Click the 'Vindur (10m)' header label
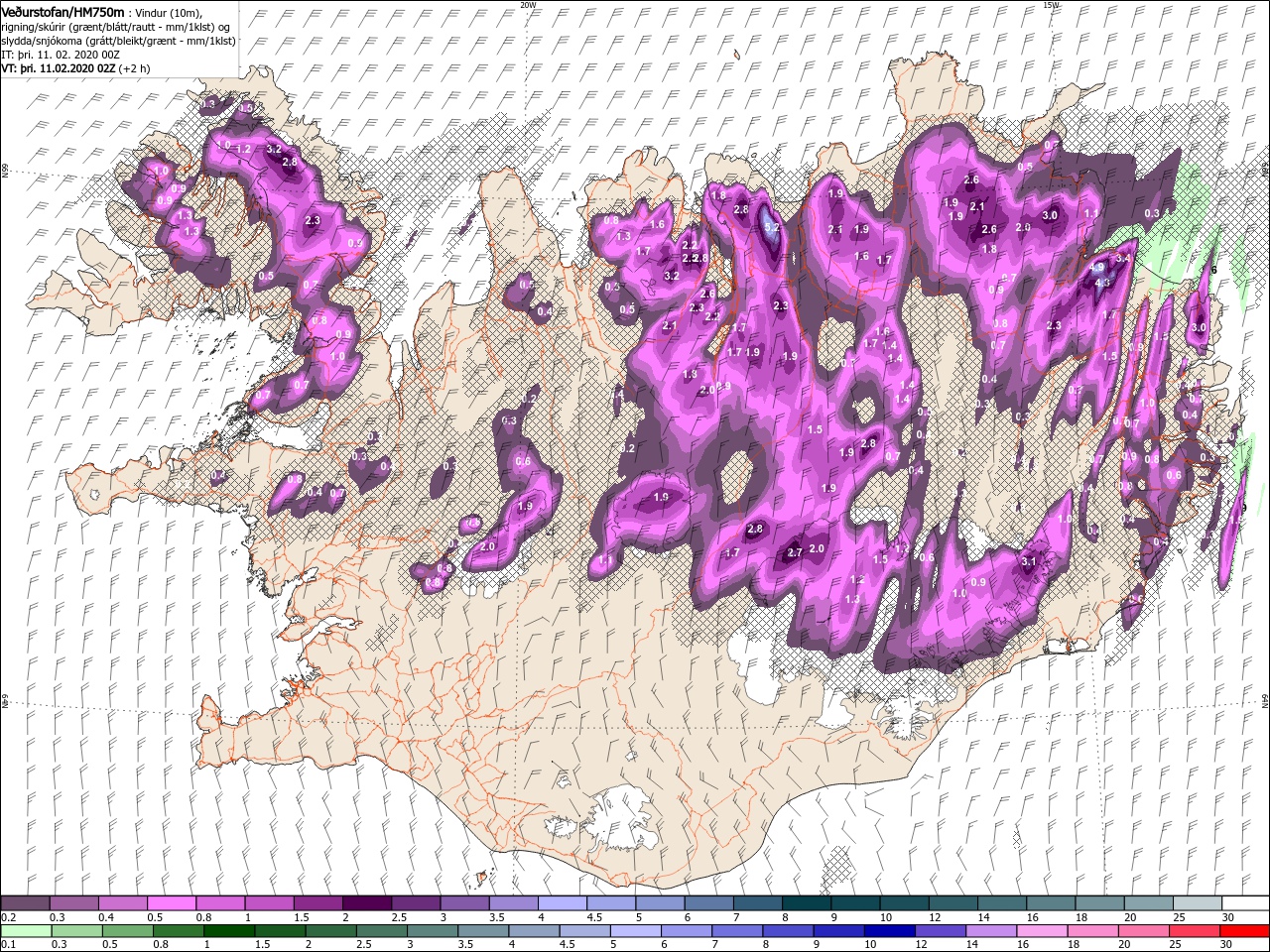This screenshot has height=952, width=1270. tap(169, 13)
